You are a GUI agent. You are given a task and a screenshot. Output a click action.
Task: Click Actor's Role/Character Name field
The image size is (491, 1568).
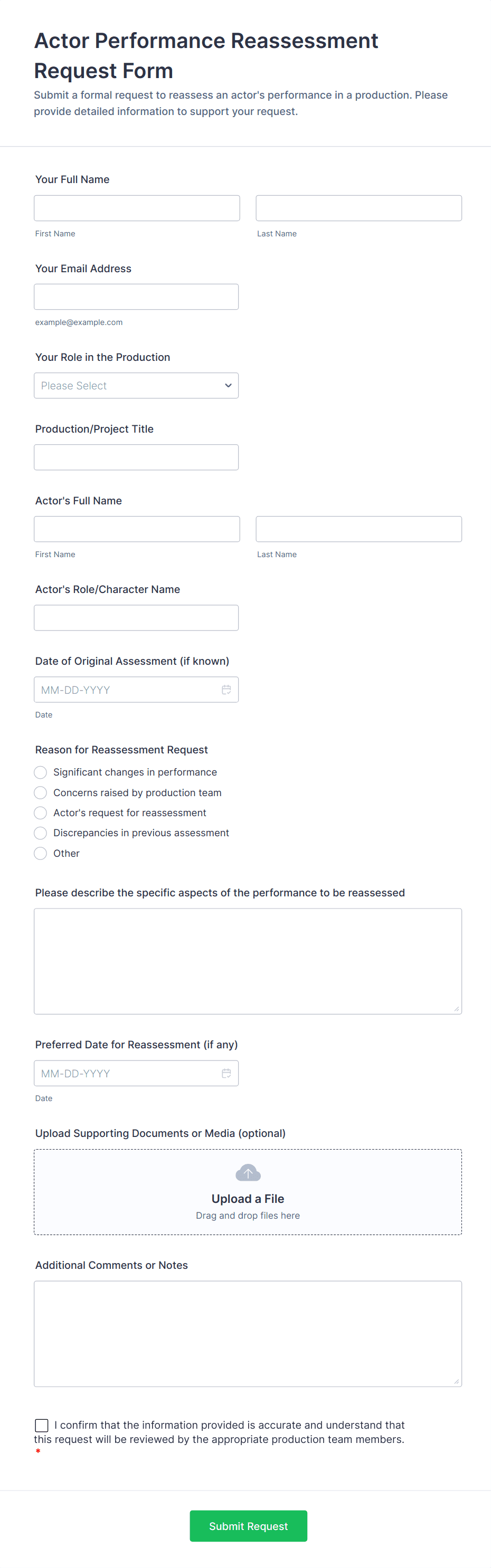tap(136, 618)
